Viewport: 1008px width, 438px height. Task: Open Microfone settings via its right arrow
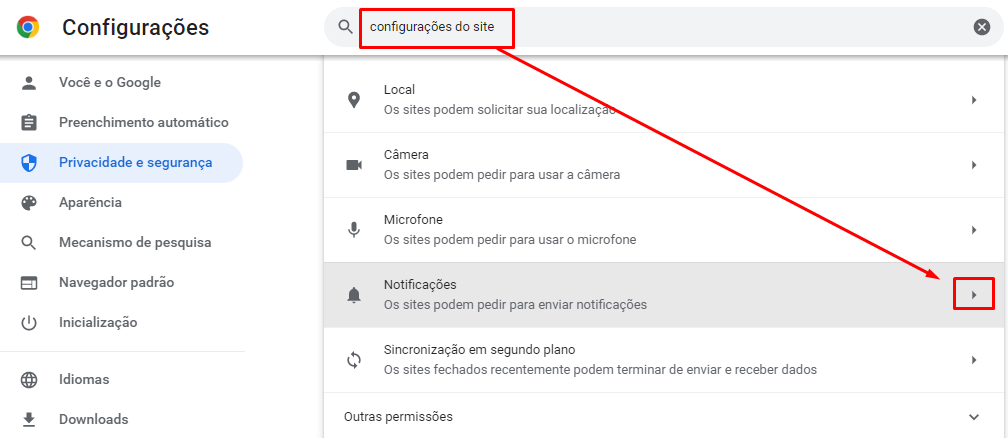974,230
